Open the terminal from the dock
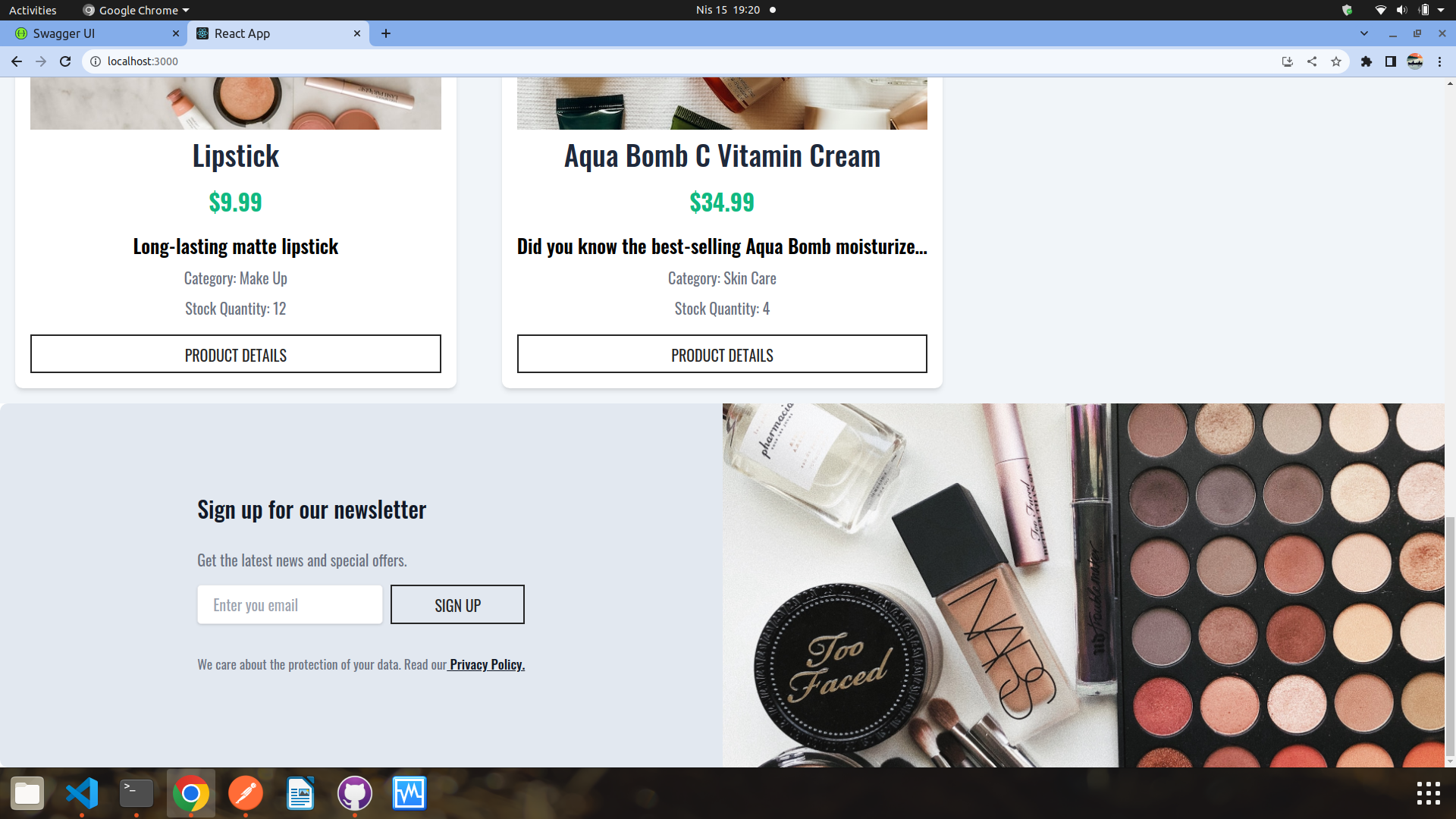This screenshot has width=1456, height=819. click(x=136, y=794)
